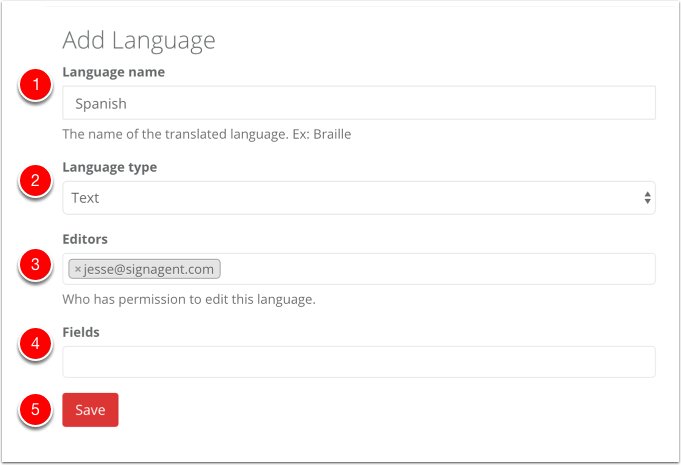Select the jesse@signagent.com editor tag
The height and width of the screenshot is (465, 681).
point(145,269)
